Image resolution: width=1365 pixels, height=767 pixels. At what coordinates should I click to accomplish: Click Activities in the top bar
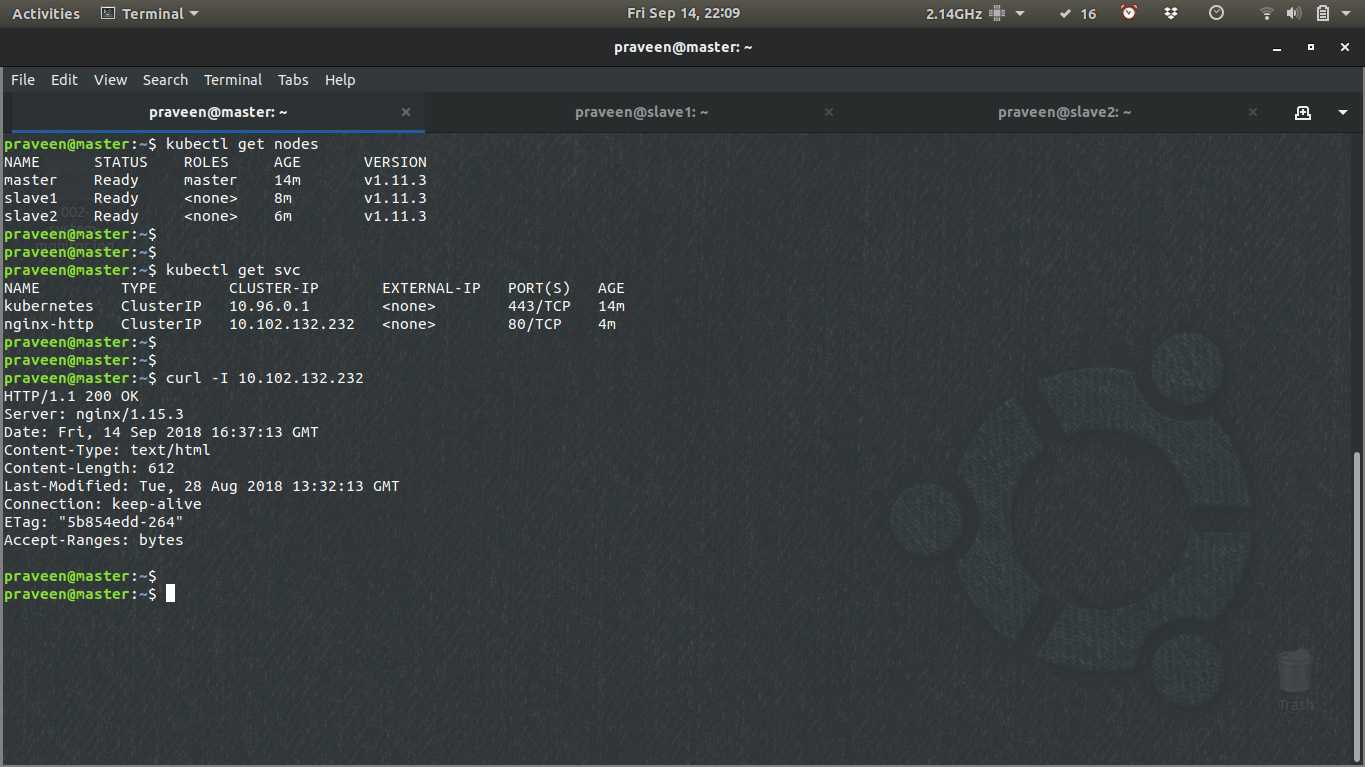(x=45, y=13)
